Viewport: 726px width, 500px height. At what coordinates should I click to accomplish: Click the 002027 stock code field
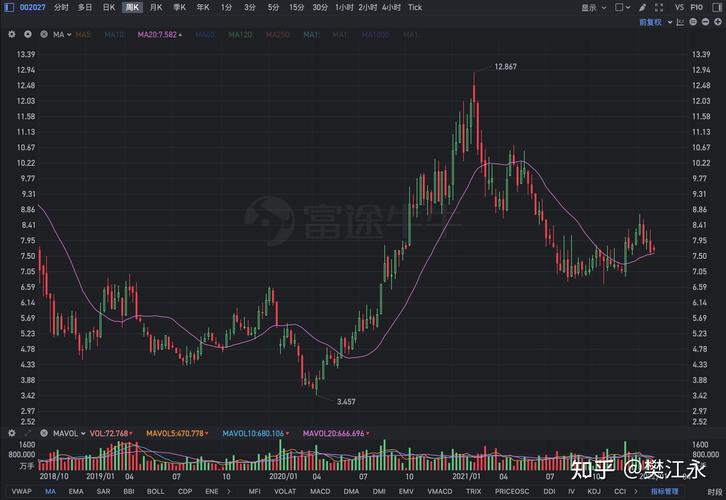(x=19, y=7)
